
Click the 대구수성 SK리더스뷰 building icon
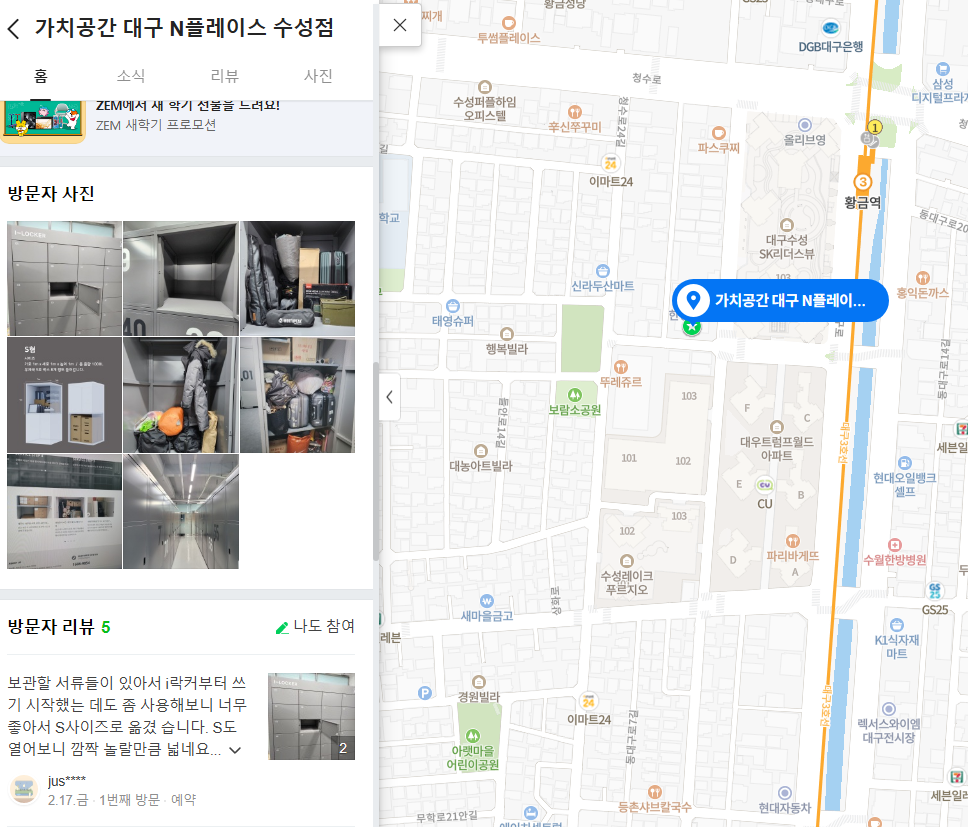[786, 225]
